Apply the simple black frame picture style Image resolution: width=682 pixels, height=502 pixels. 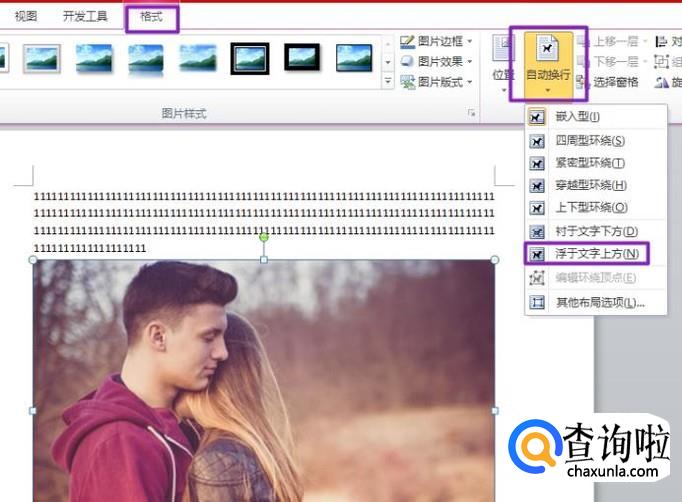tap(354, 57)
